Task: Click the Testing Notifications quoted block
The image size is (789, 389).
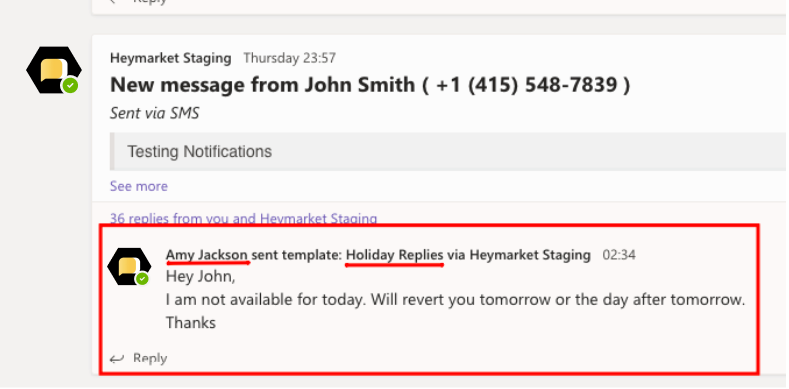Action: (x=448, y=151)
